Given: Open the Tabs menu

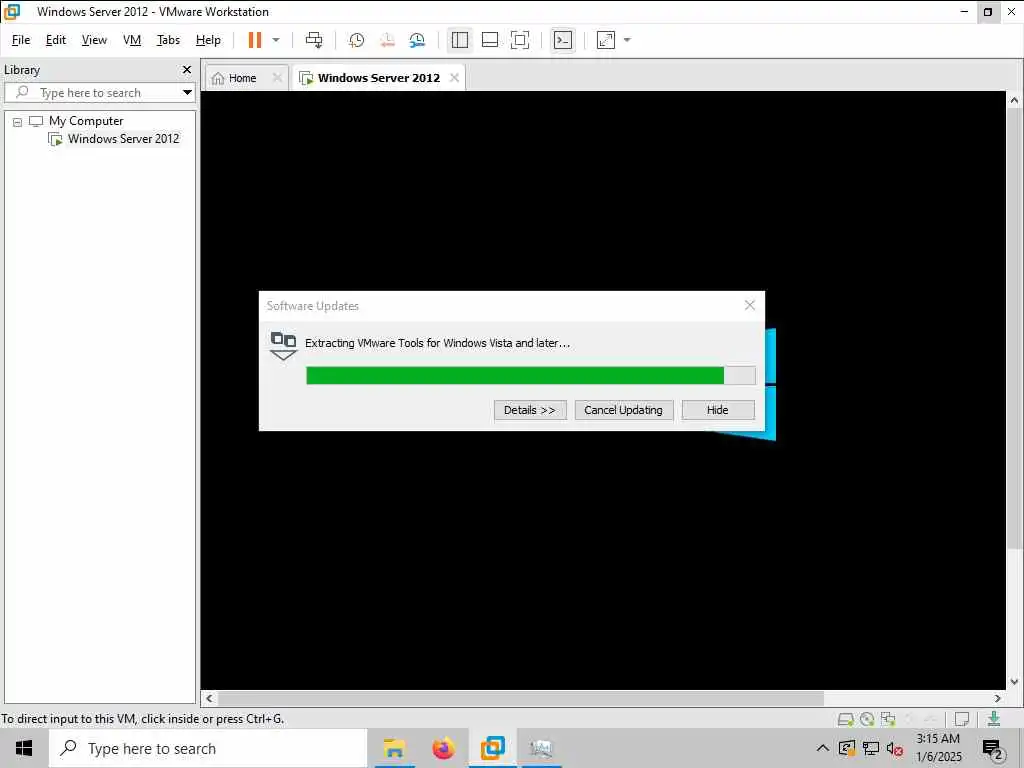Looking at the screenshot, I should [x=168, y=40].
